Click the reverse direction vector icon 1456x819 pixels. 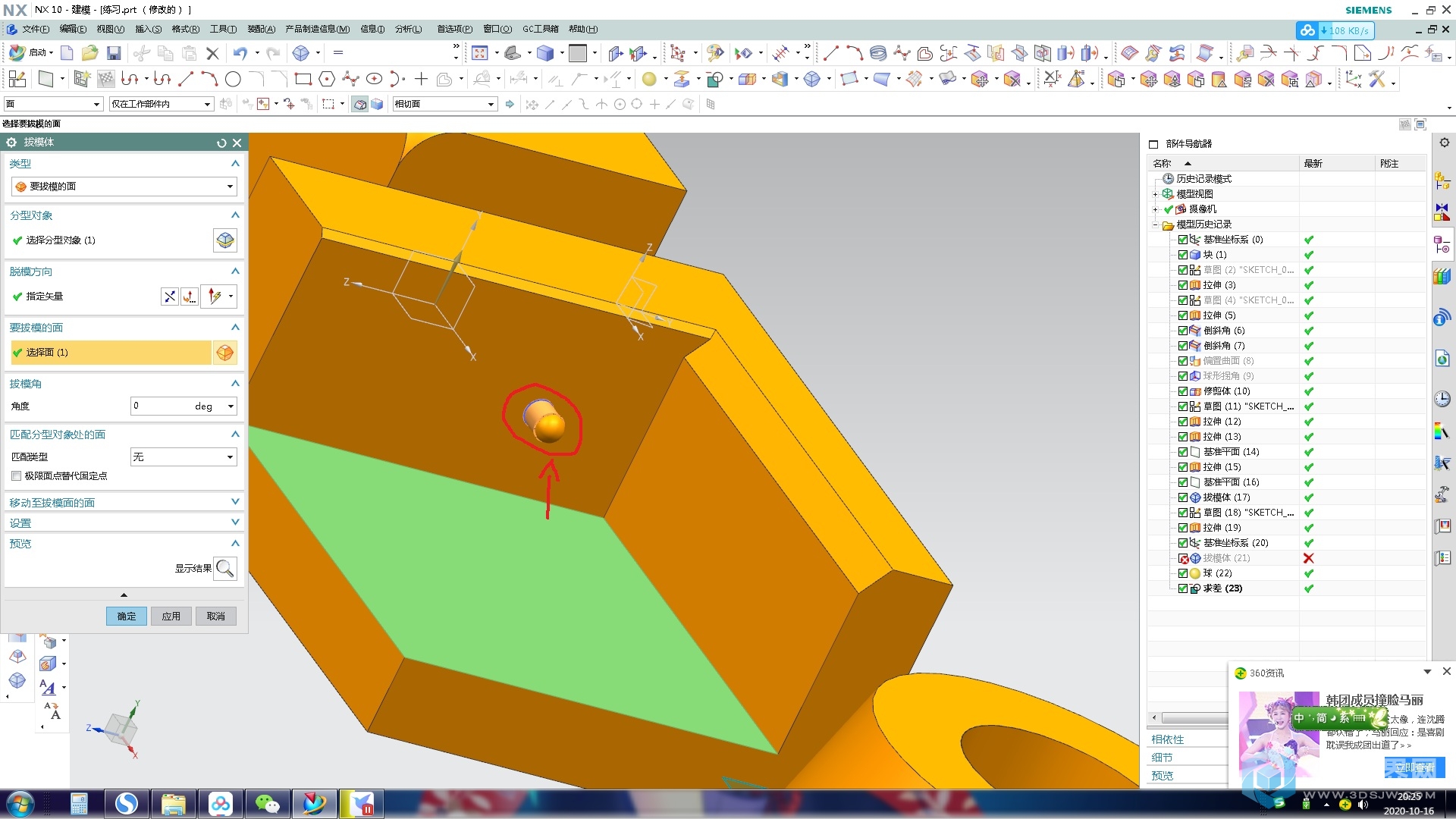tap(170, 297)
